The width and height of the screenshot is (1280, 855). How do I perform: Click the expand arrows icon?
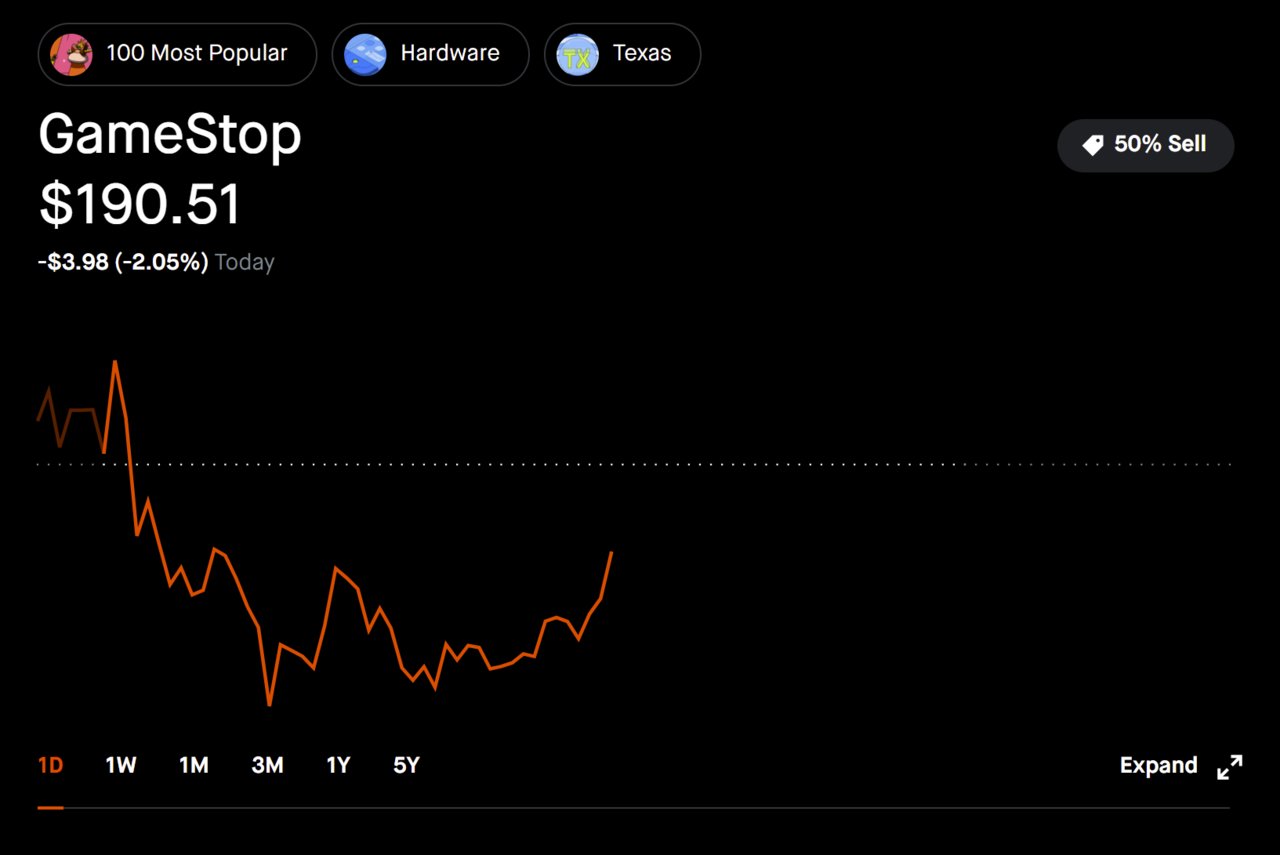pos(1229,767)
